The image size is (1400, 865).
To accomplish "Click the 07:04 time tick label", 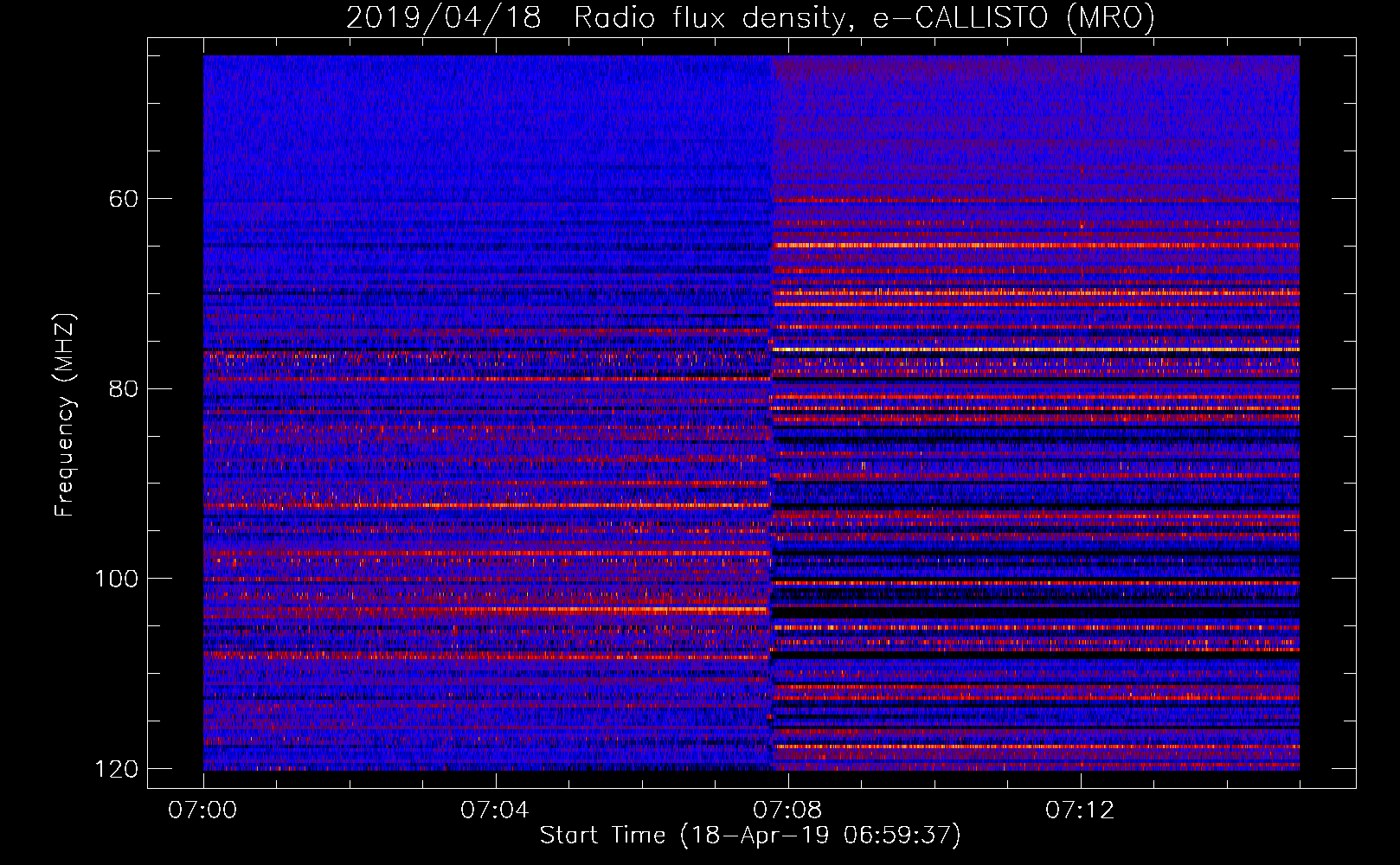I will 495,811.
